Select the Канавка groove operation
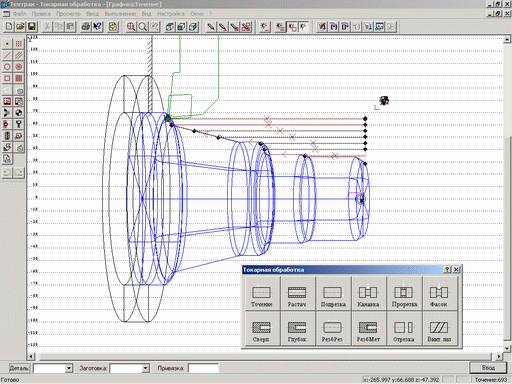 click(x=368, y=293)
